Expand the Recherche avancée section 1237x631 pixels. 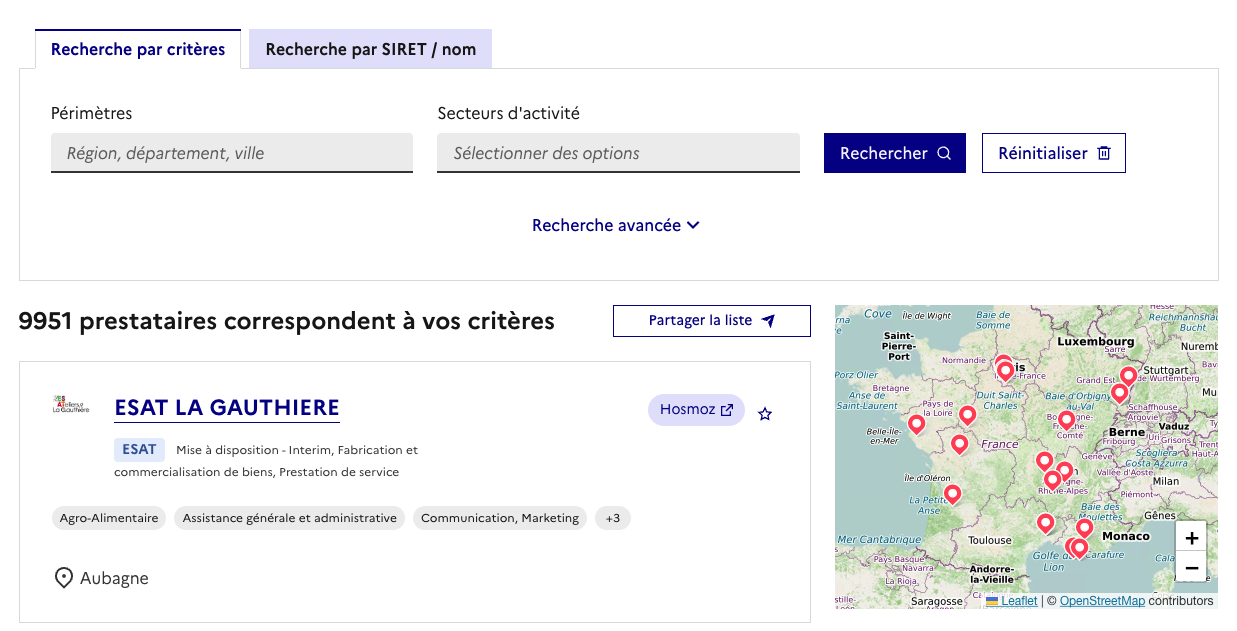tap(616, 225)
